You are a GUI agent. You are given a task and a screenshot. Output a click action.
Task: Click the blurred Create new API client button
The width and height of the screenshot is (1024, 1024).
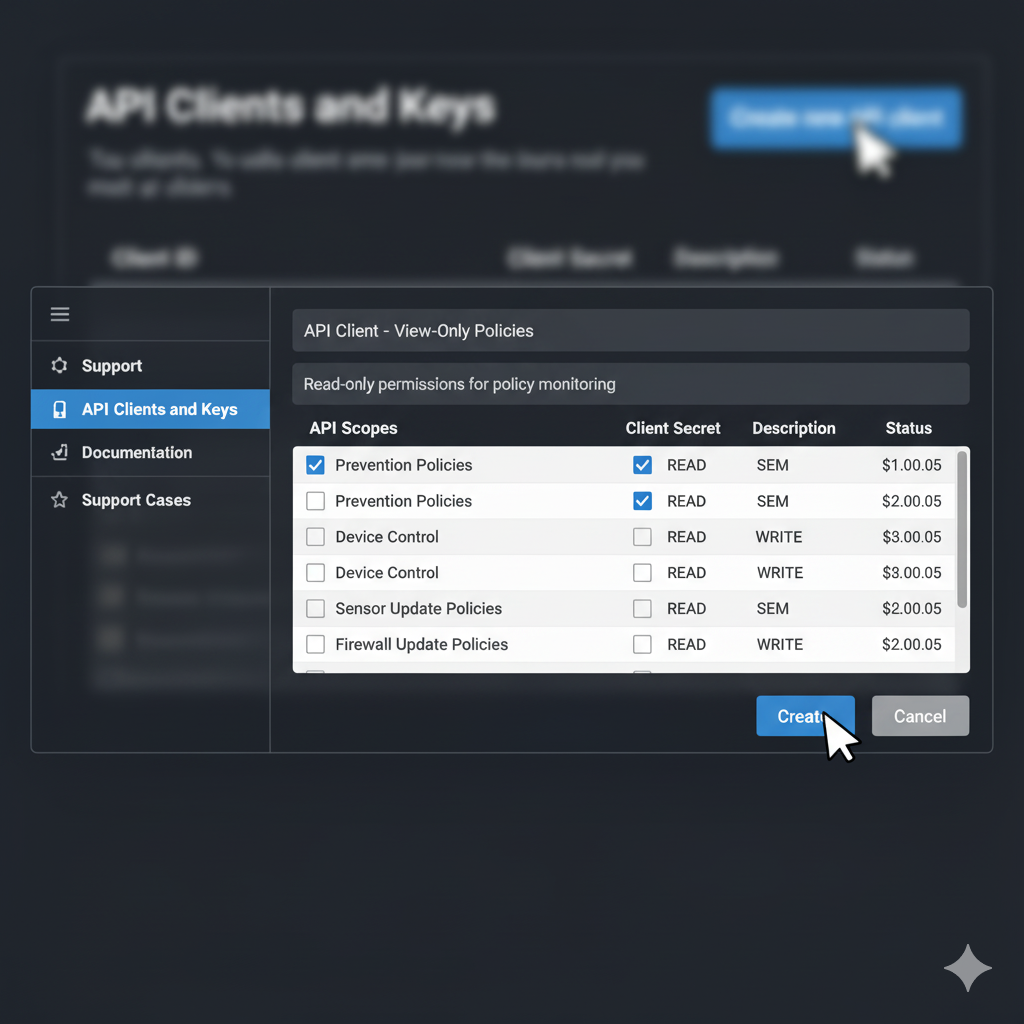[836, 119]
